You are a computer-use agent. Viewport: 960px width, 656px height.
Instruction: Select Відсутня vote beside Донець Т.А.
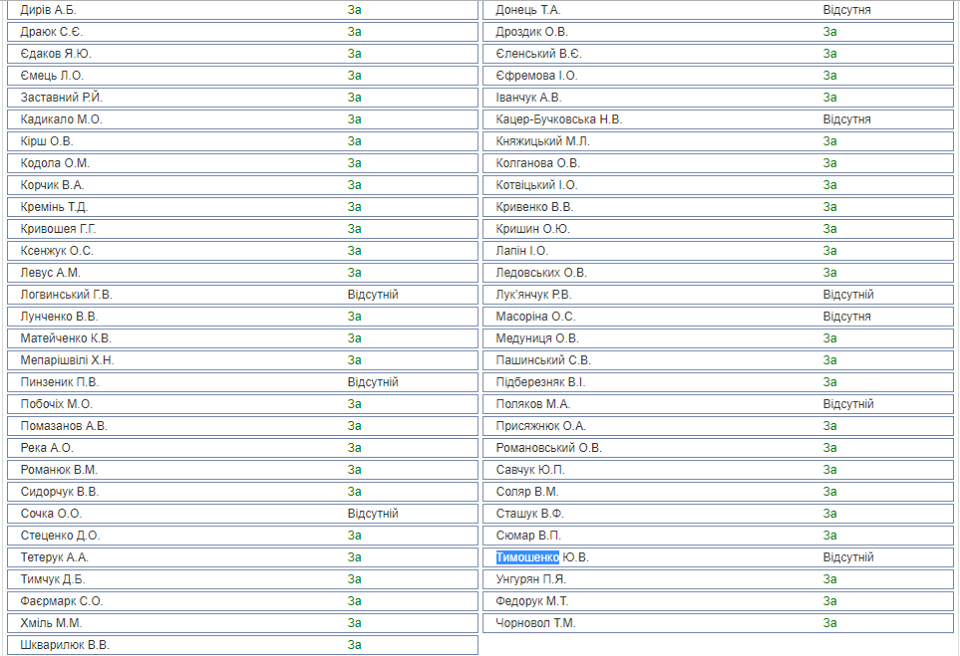pyautogui.click(x=846, y=10)
